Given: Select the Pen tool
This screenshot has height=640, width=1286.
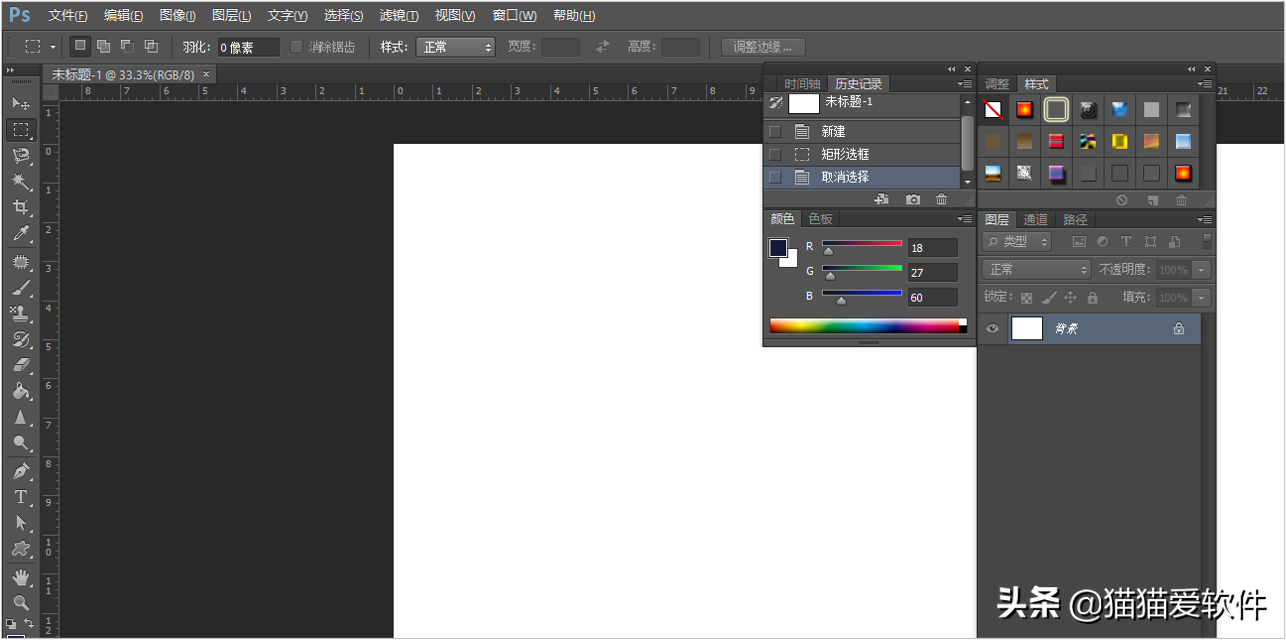Looking at the screenshot, I should [x=20, y=471].
